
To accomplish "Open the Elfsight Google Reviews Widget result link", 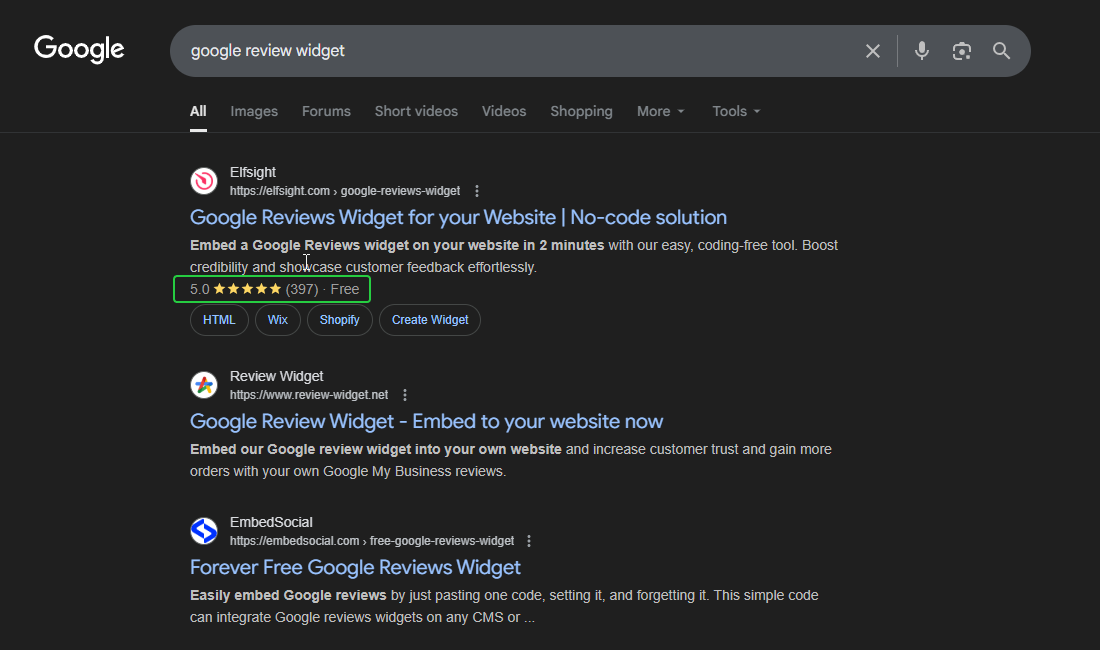I will (458, 217).
